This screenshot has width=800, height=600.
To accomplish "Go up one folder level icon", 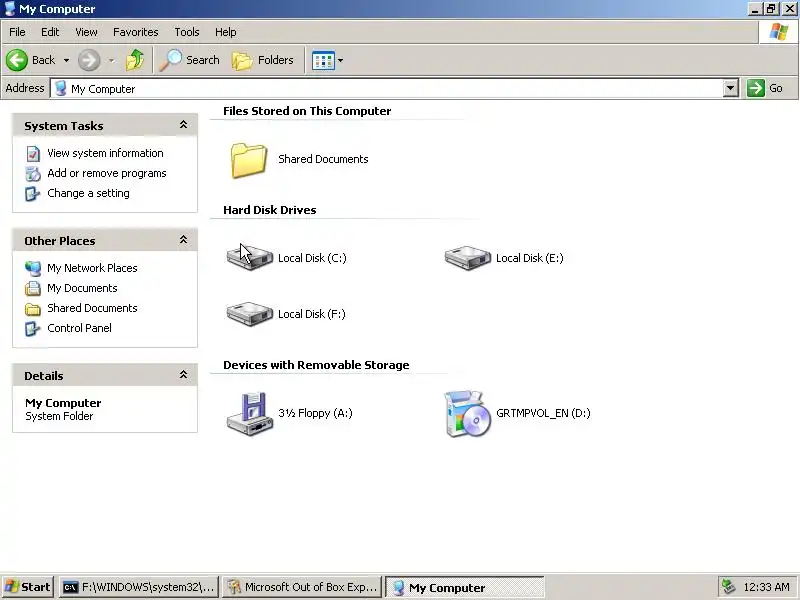I will pos(135,60).
